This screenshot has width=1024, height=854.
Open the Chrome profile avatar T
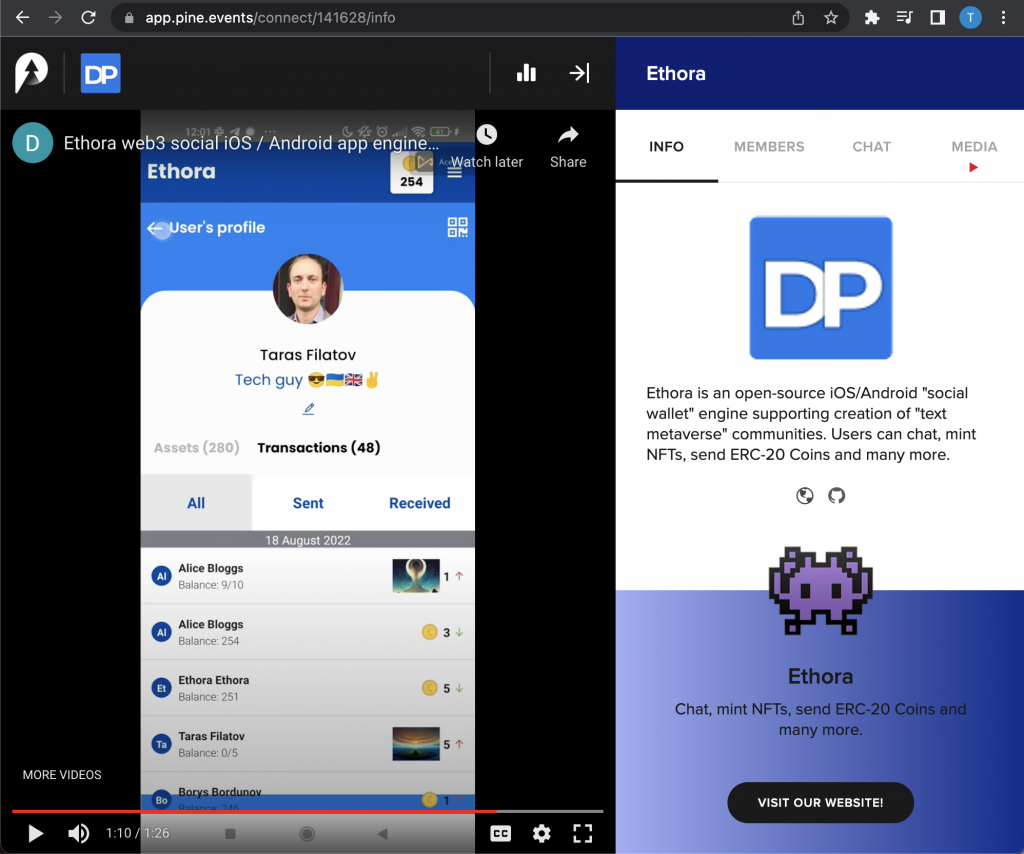[x=970, y=18]
